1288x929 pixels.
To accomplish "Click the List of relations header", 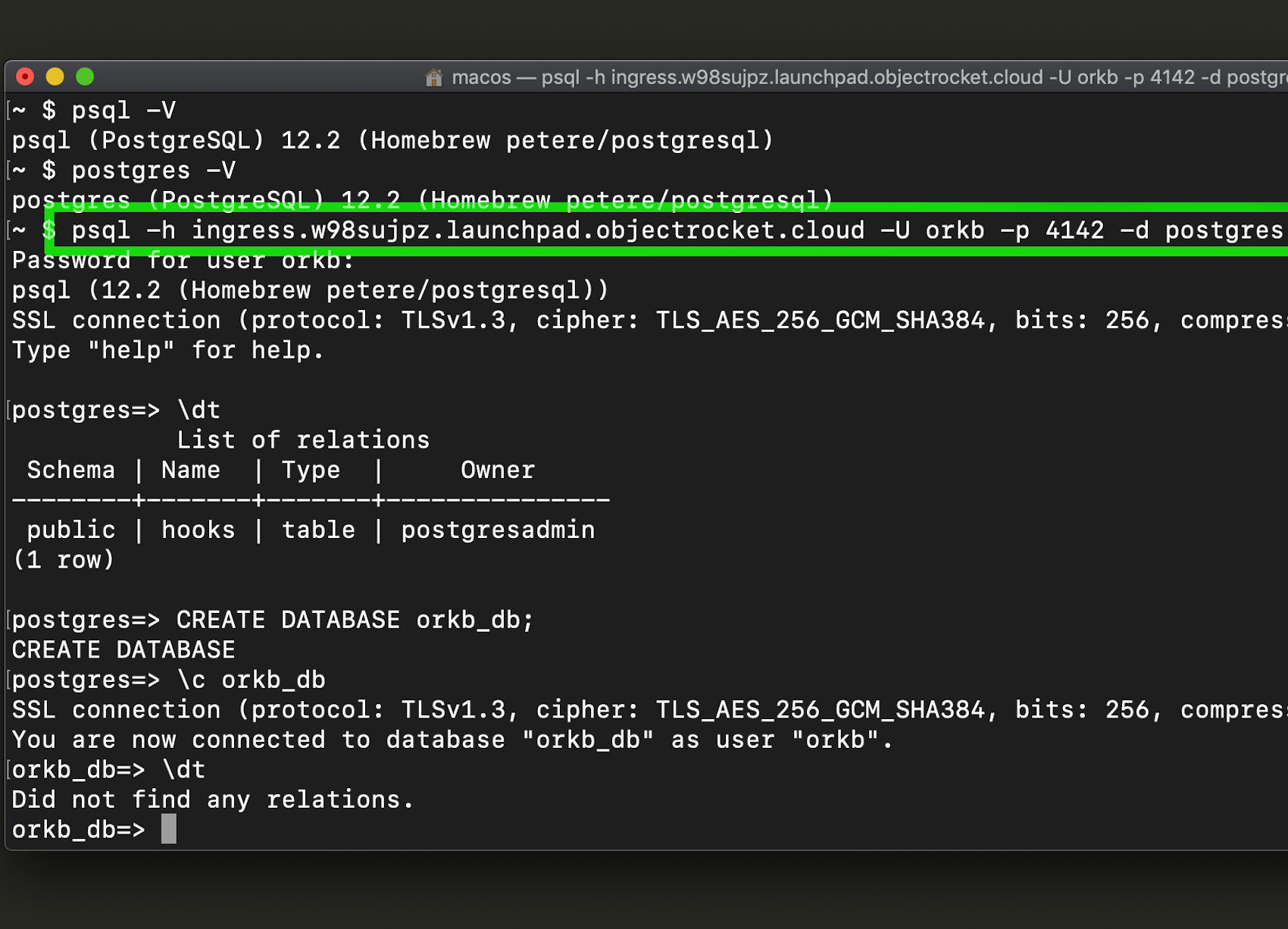I will [303, 439].
